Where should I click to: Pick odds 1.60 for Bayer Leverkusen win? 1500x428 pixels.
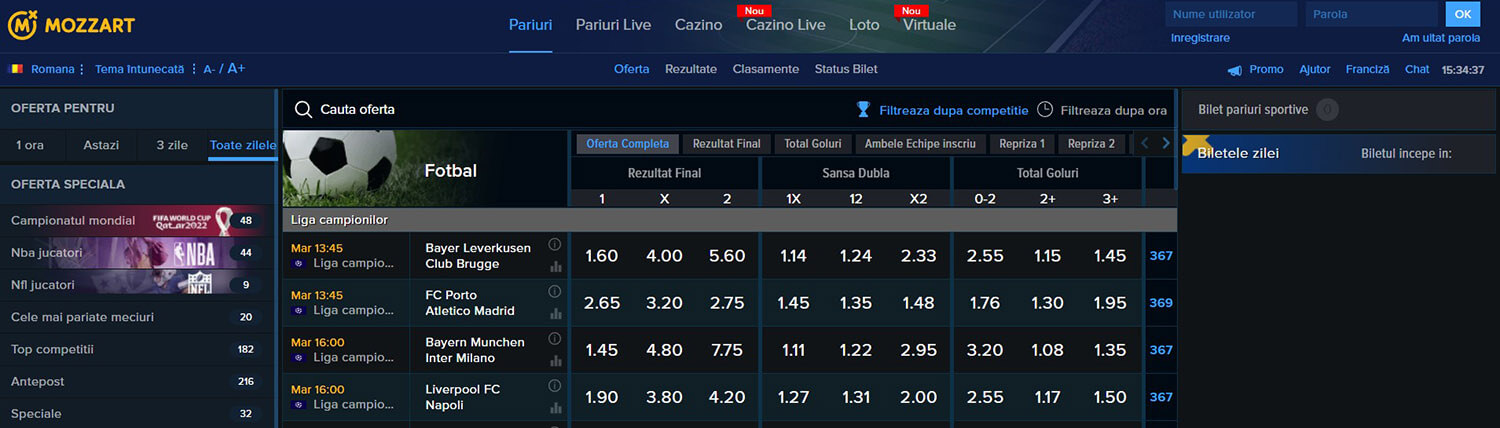pos(601,256)
